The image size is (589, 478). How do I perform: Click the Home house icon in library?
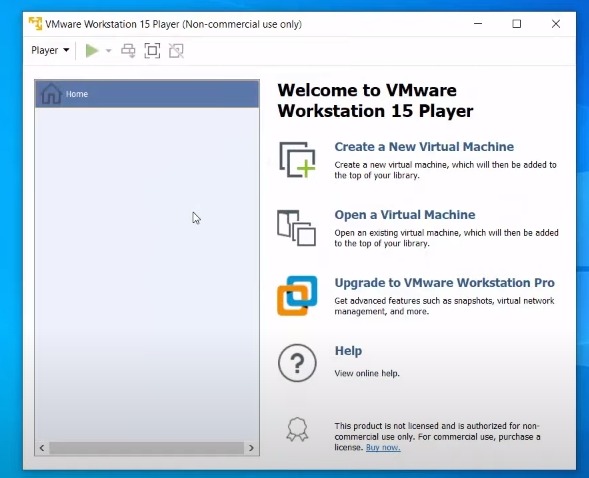pyautogui.click(x=51, y=93)
